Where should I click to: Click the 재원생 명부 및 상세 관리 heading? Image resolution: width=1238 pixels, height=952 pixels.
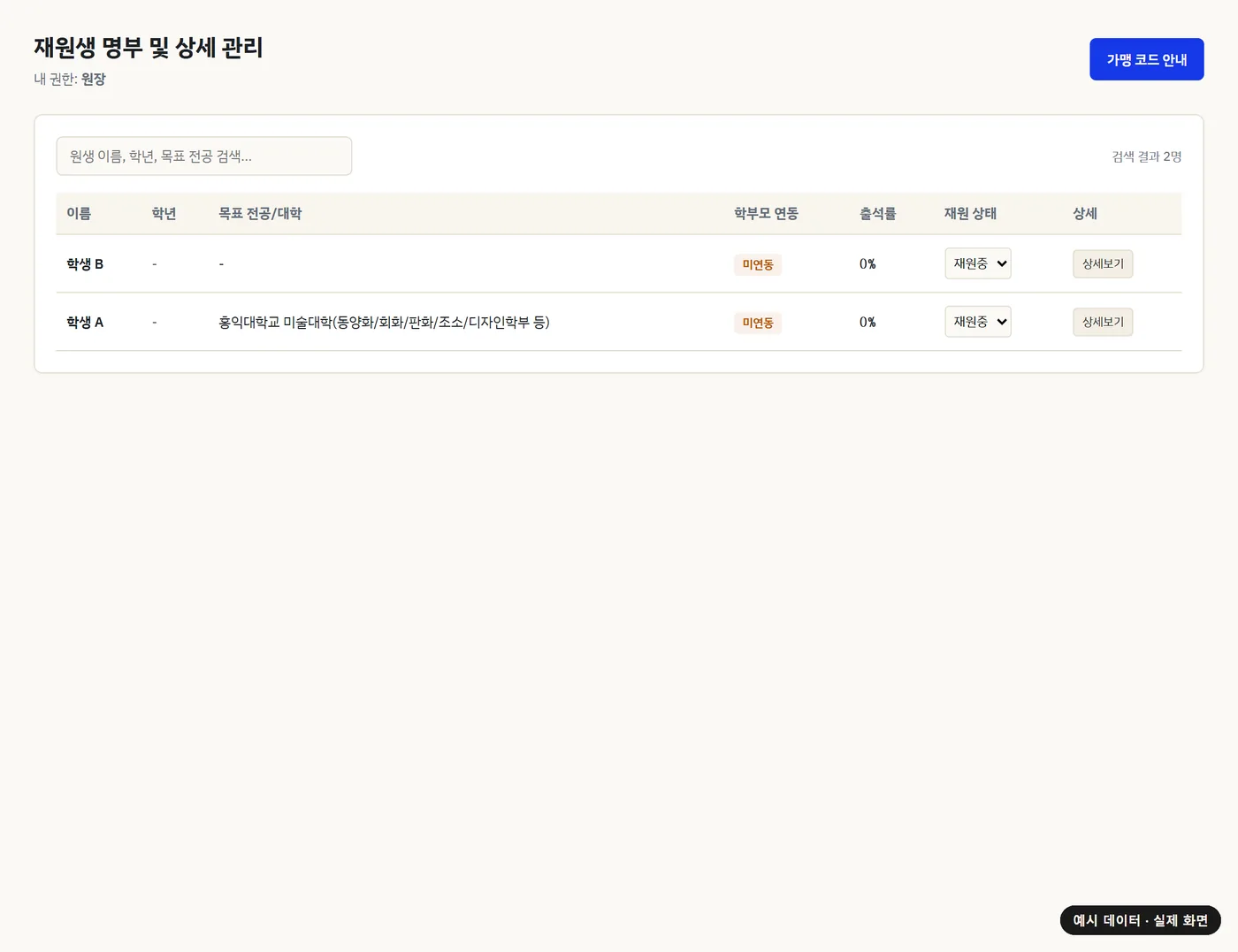pos(149,47)
